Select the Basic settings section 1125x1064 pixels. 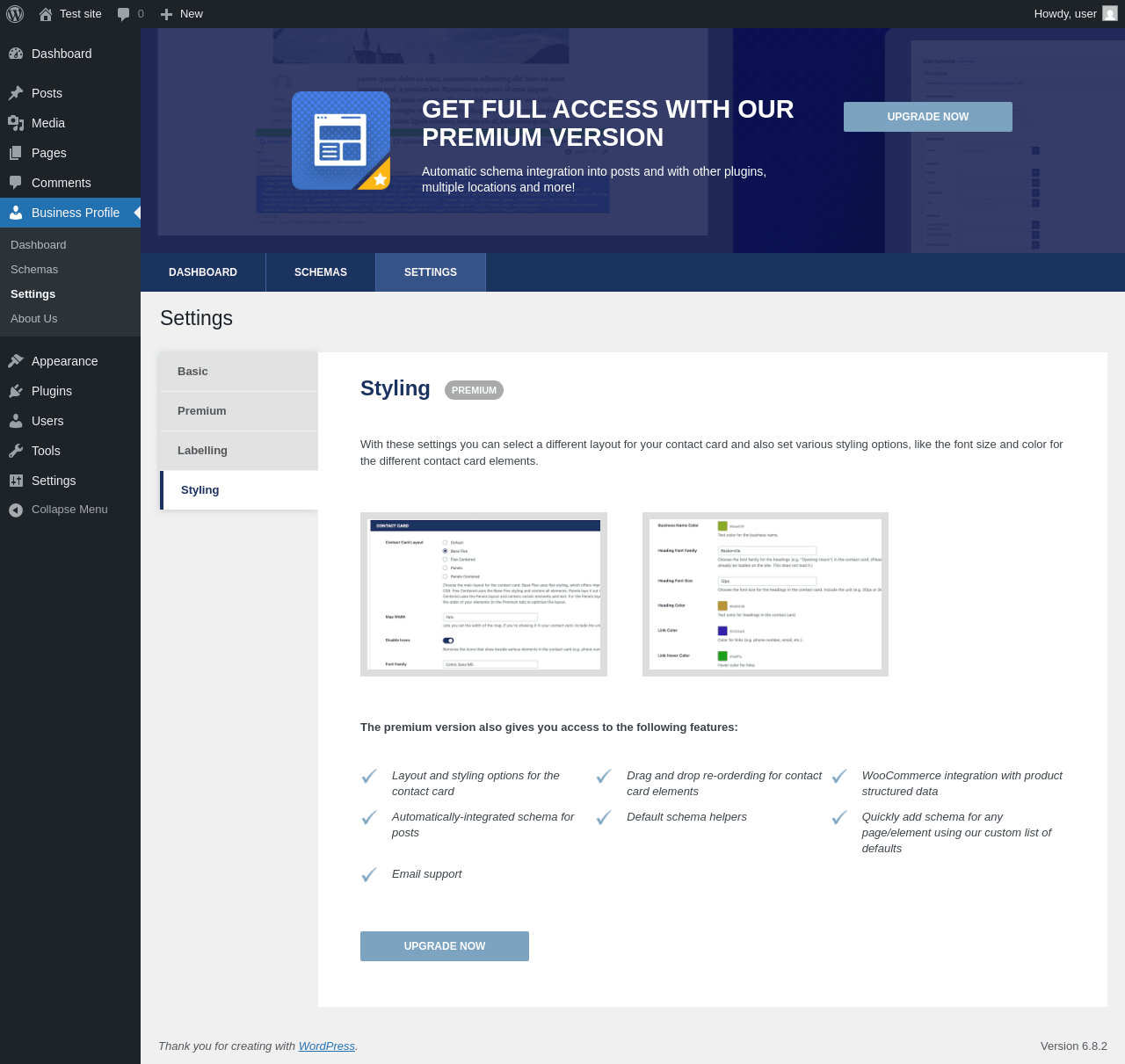[239, 372]
